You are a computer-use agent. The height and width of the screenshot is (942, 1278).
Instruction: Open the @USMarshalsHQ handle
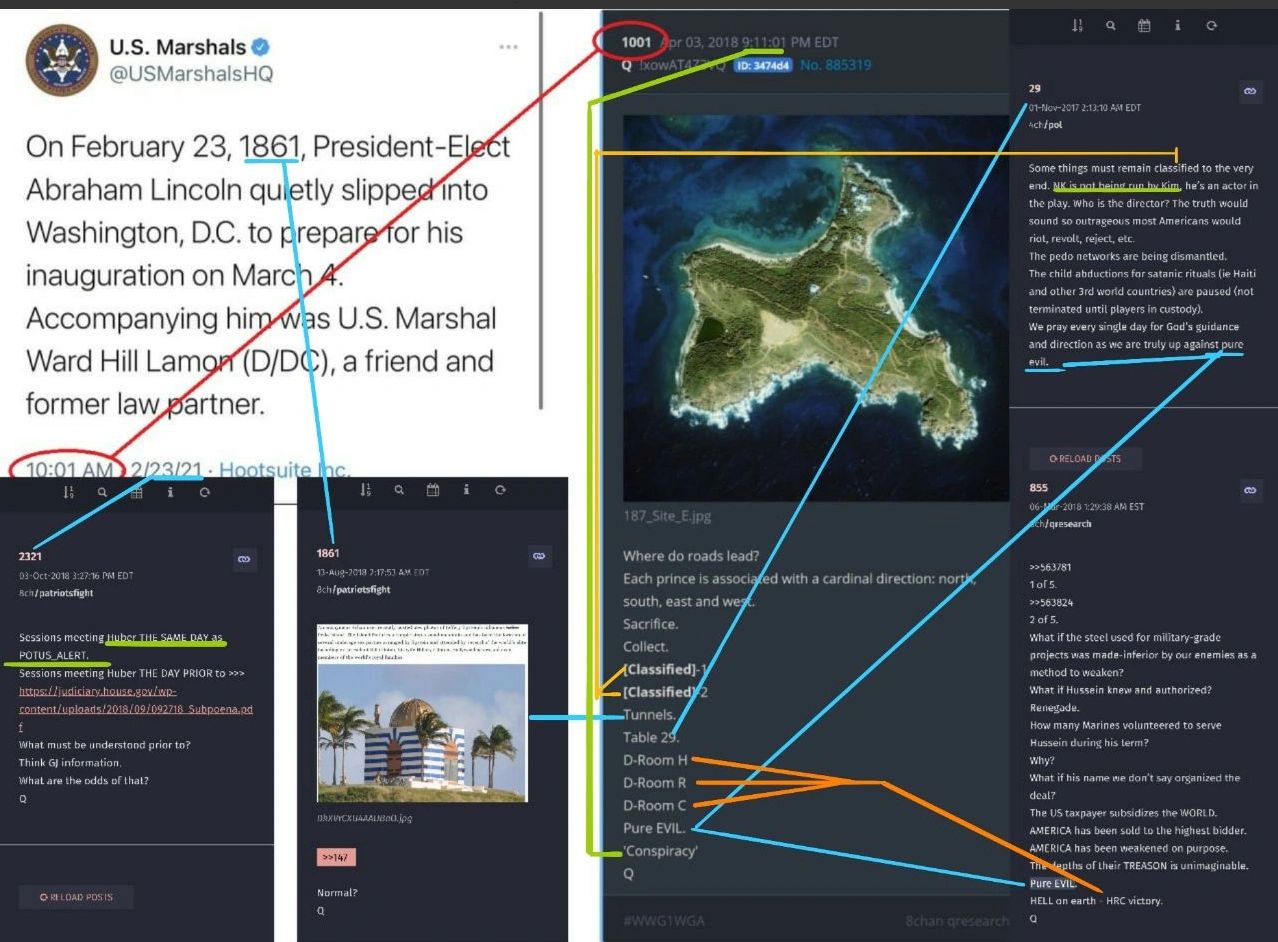[x=191, y=74]
